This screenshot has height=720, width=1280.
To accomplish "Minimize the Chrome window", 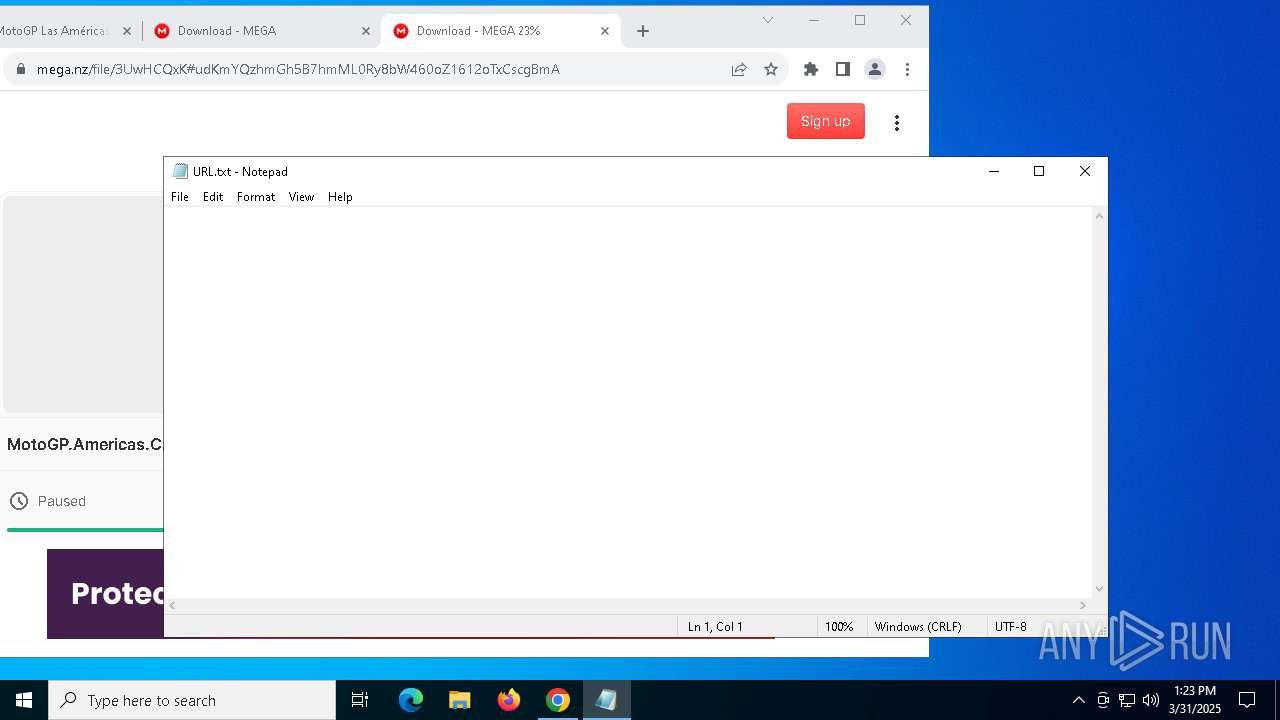I will (814, 20).
